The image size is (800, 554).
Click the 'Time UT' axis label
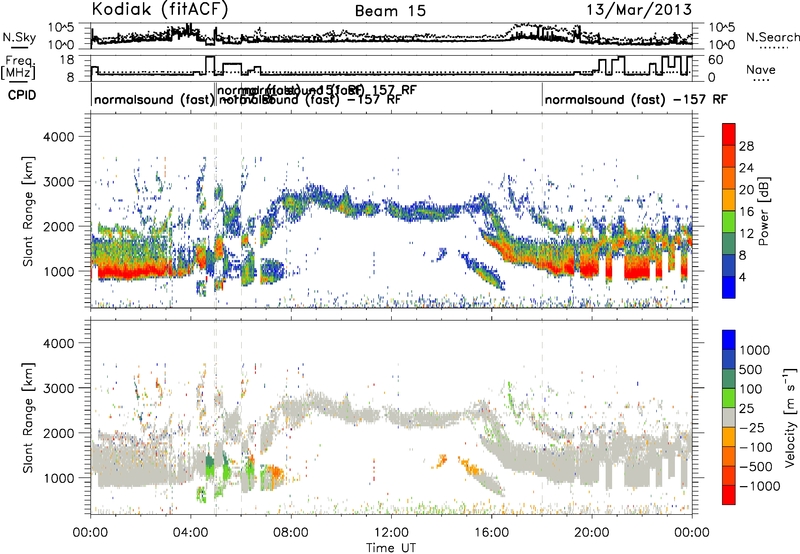(391, 548)
